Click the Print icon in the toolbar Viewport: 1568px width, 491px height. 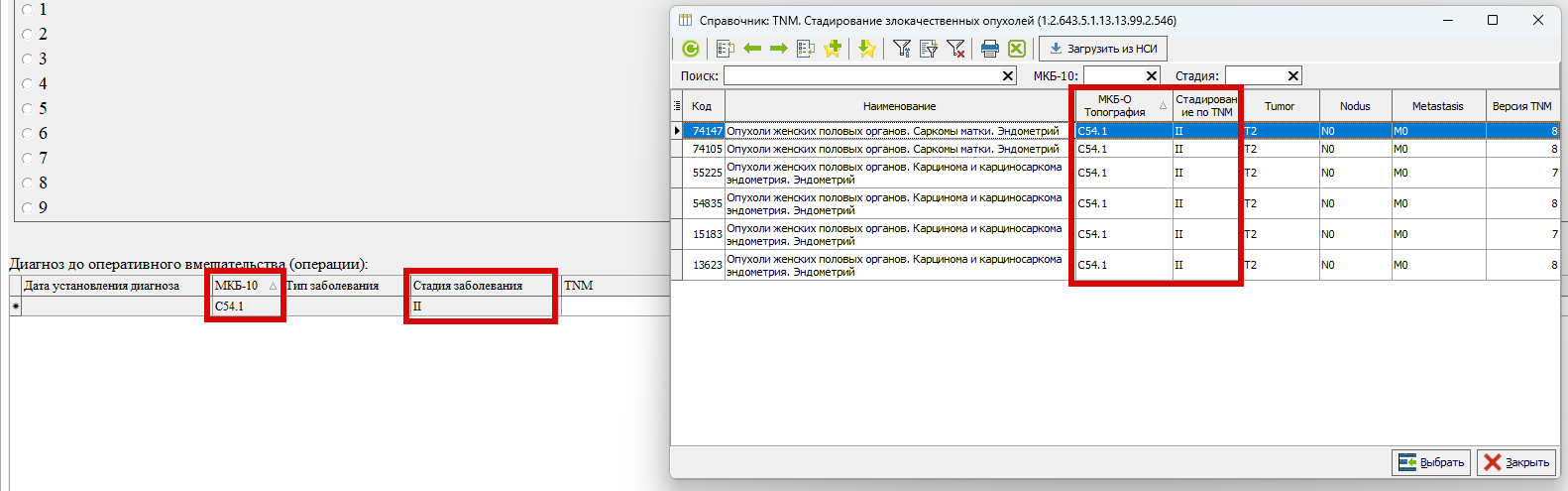click(x=990, y=49)
